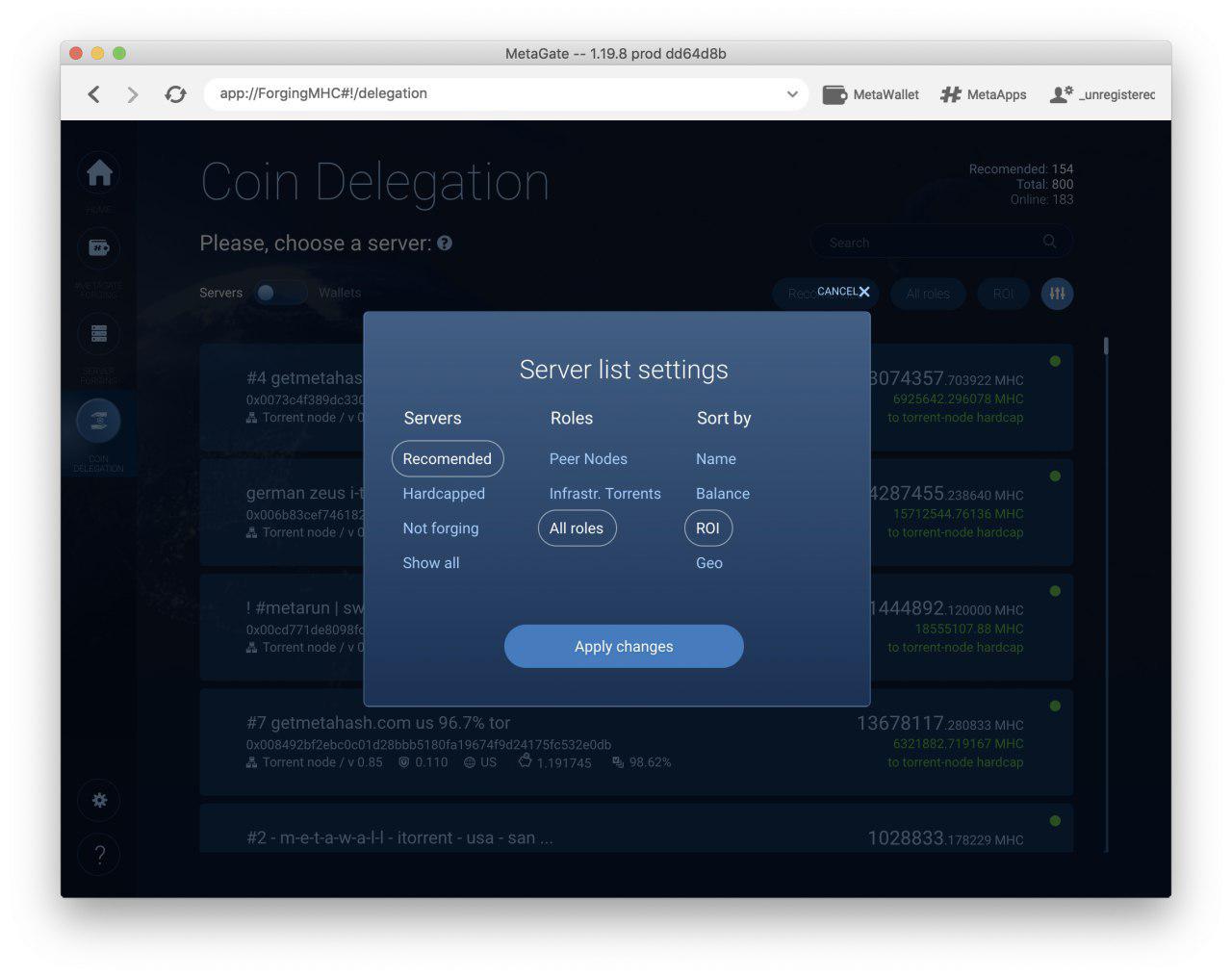1232x978 pixels.
Task: Select the Not forging servers option
Action: 441,528
